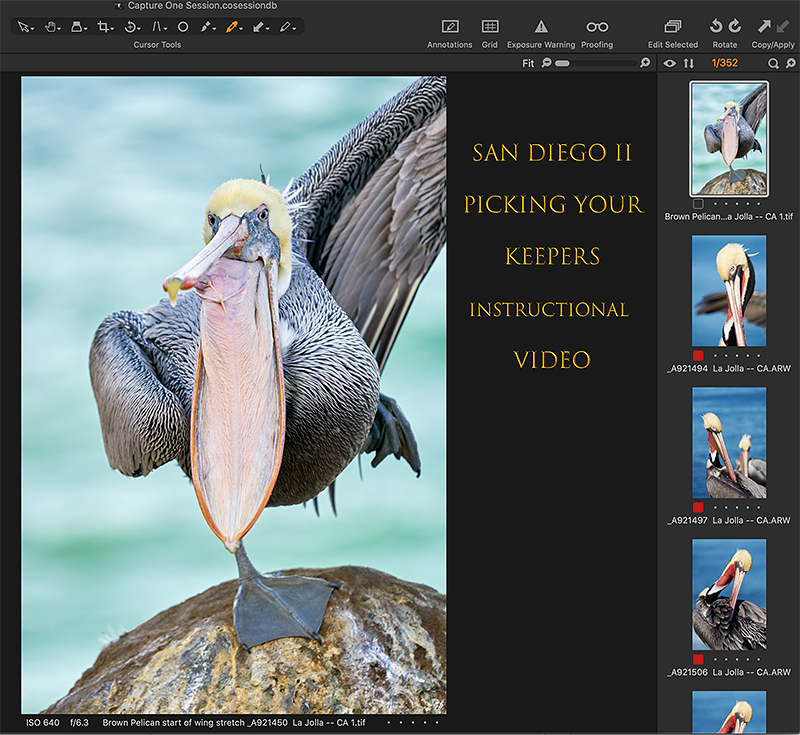This screenshot has height=735, width=800.
Task: Click the 'ISO 640' readout below viewer
Action: coord(43,723)
